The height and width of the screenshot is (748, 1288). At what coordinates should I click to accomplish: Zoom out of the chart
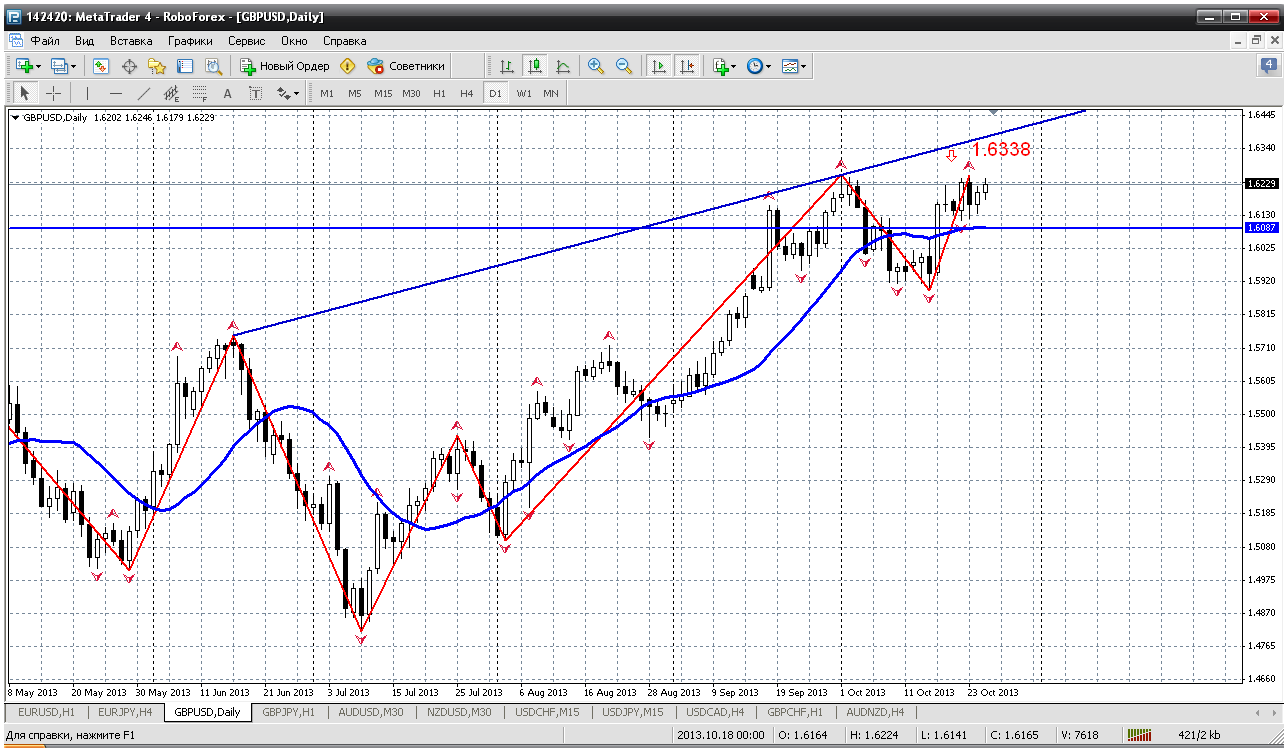(624, 66)
